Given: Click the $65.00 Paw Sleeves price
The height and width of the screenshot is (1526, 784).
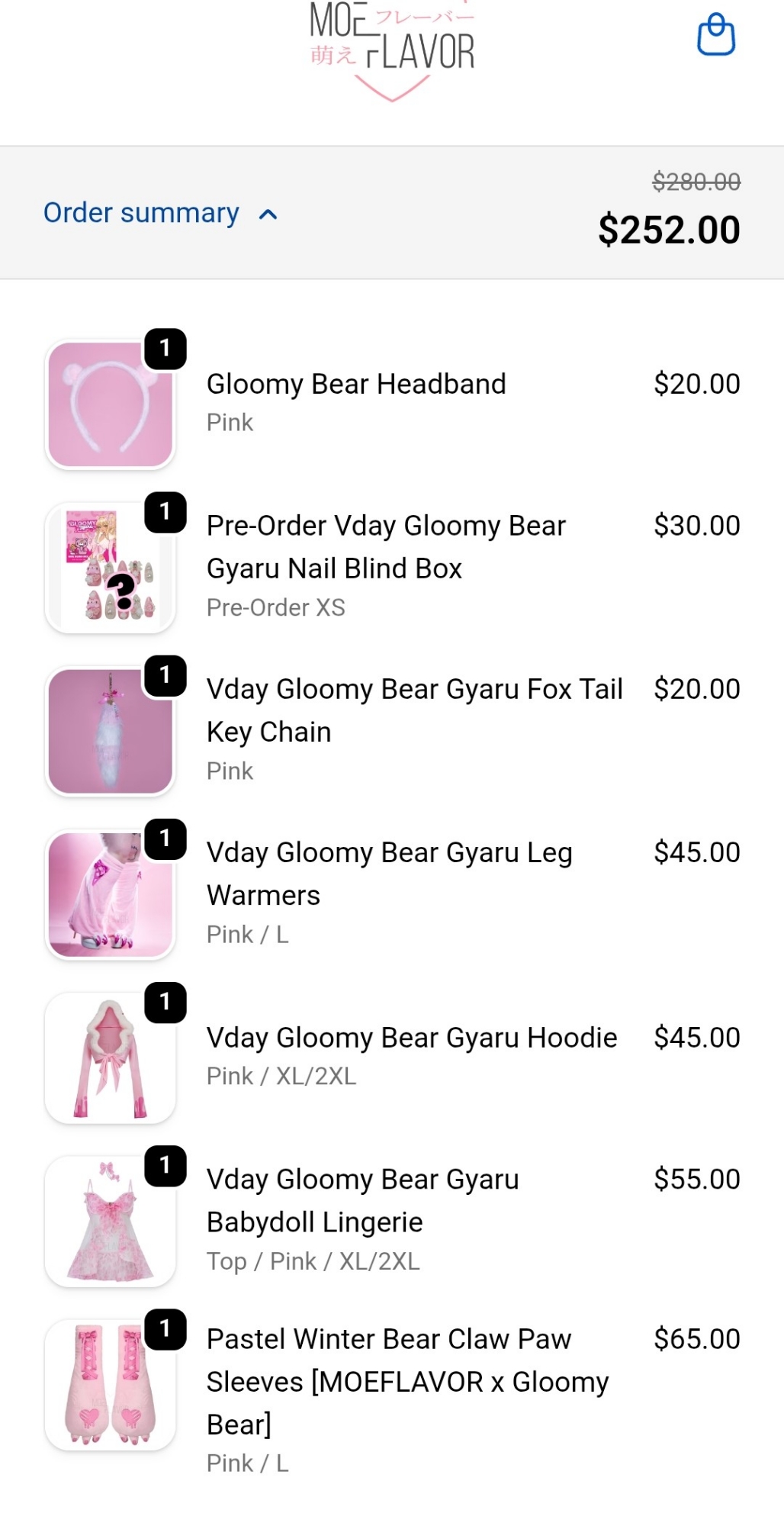Looking at the screenshot, I should (696, 1339).
